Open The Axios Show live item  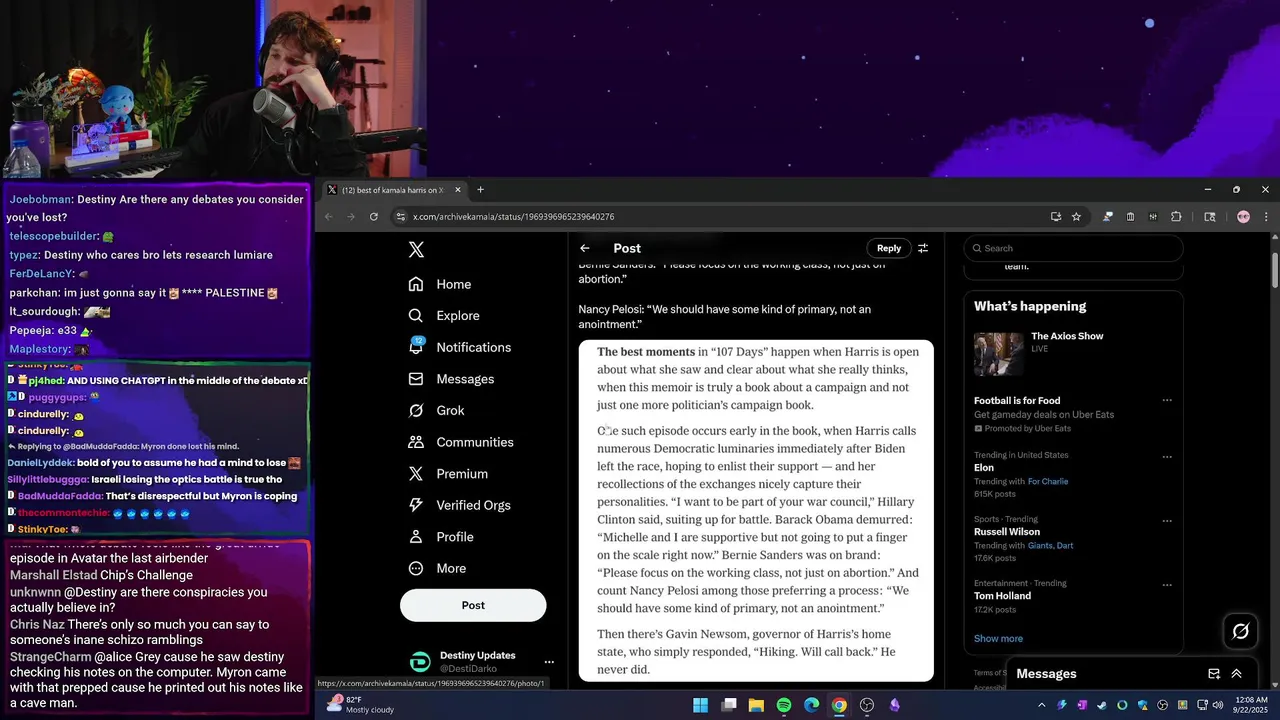click(1073, 354)
